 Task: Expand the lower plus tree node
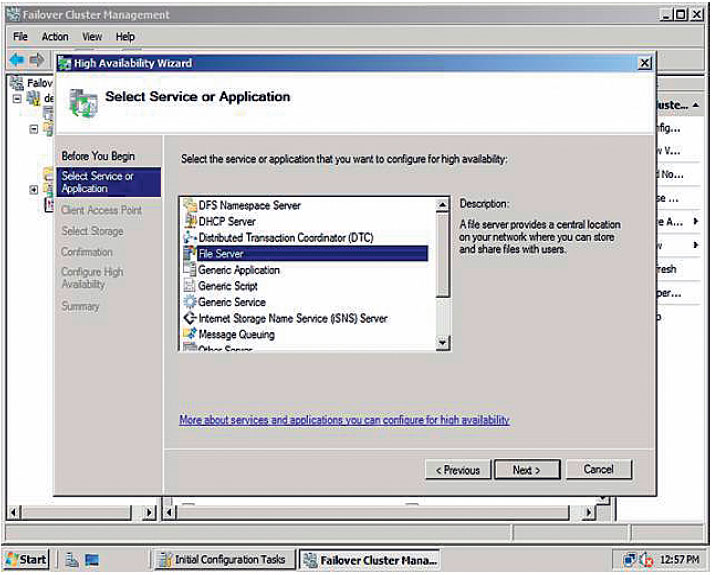34,190
